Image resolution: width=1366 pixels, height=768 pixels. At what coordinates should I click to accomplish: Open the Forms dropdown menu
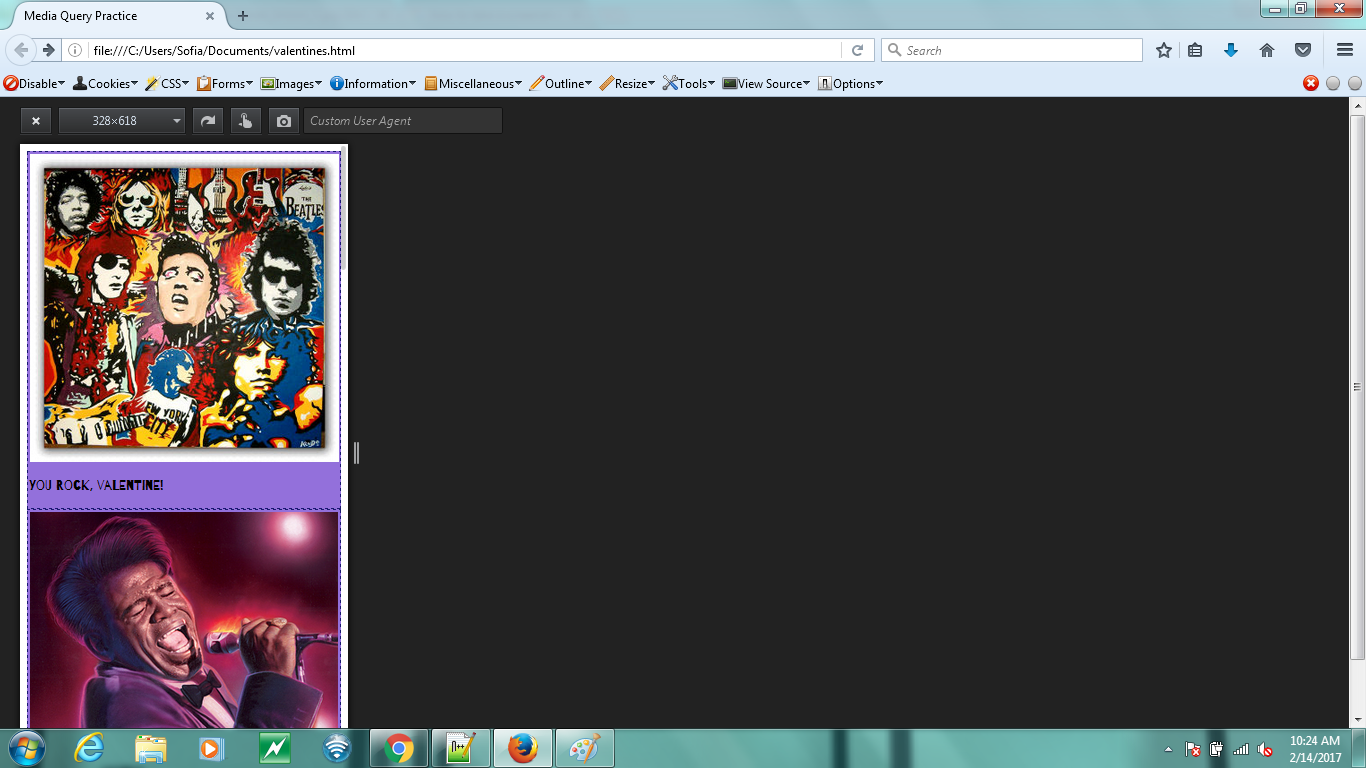tap(225, 84)
